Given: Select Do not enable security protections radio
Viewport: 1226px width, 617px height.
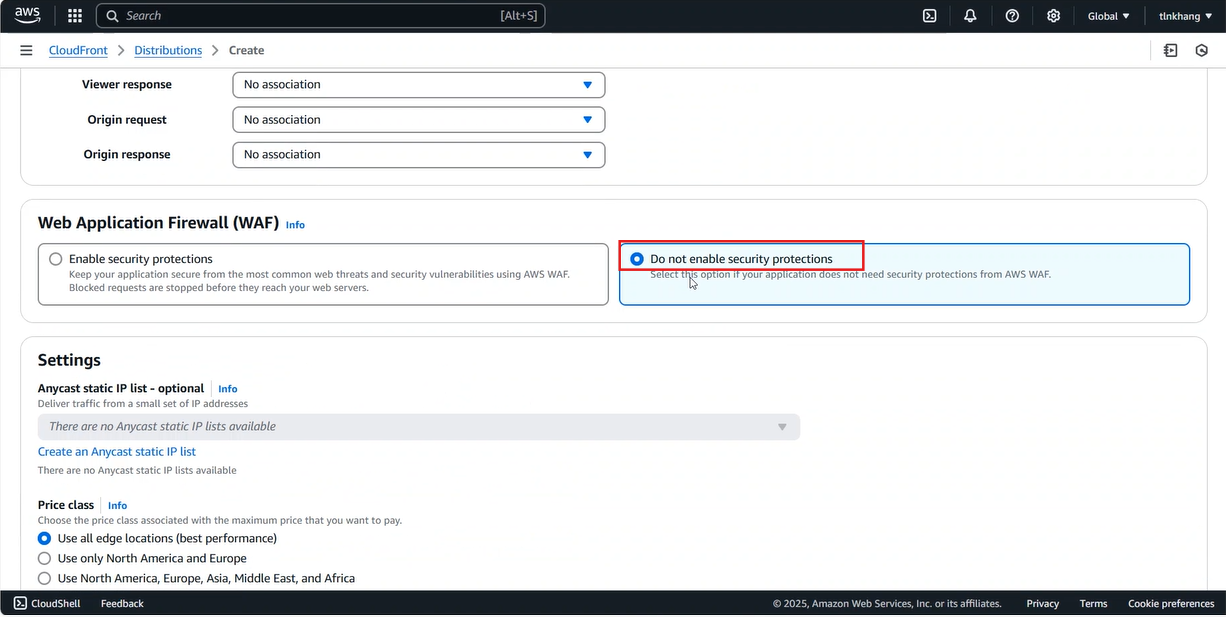Looking at the screenshot, I should click(x=637, y=259).
